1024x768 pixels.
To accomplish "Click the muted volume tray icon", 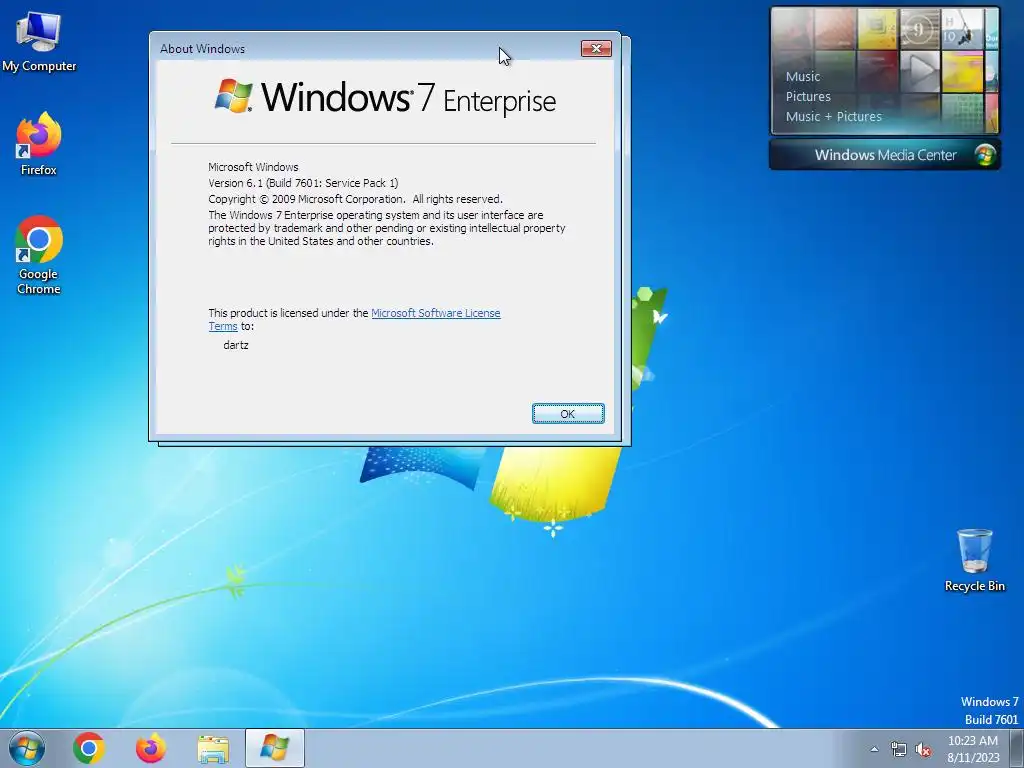I will (x=923, y=750).
